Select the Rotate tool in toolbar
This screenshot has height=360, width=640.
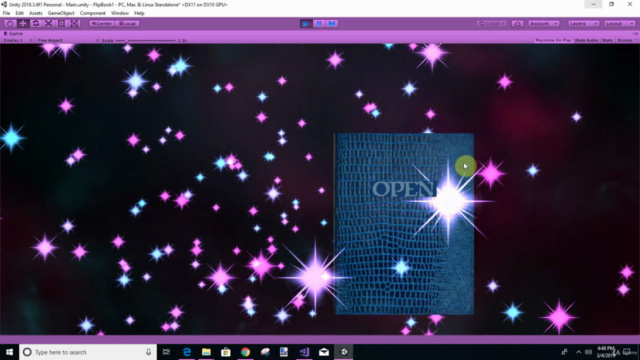36,24
